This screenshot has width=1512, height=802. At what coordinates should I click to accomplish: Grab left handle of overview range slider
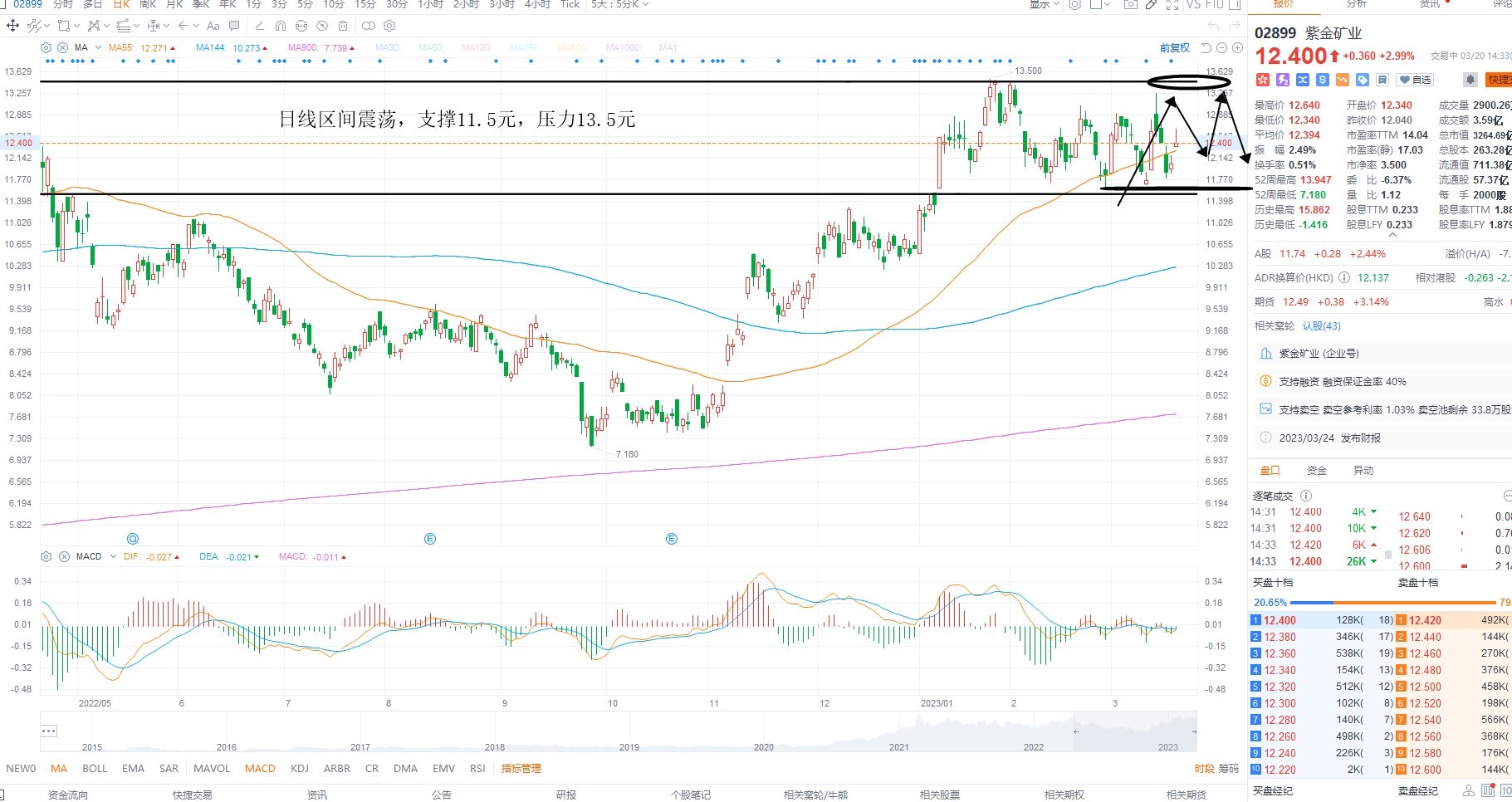click(1076, 731)
